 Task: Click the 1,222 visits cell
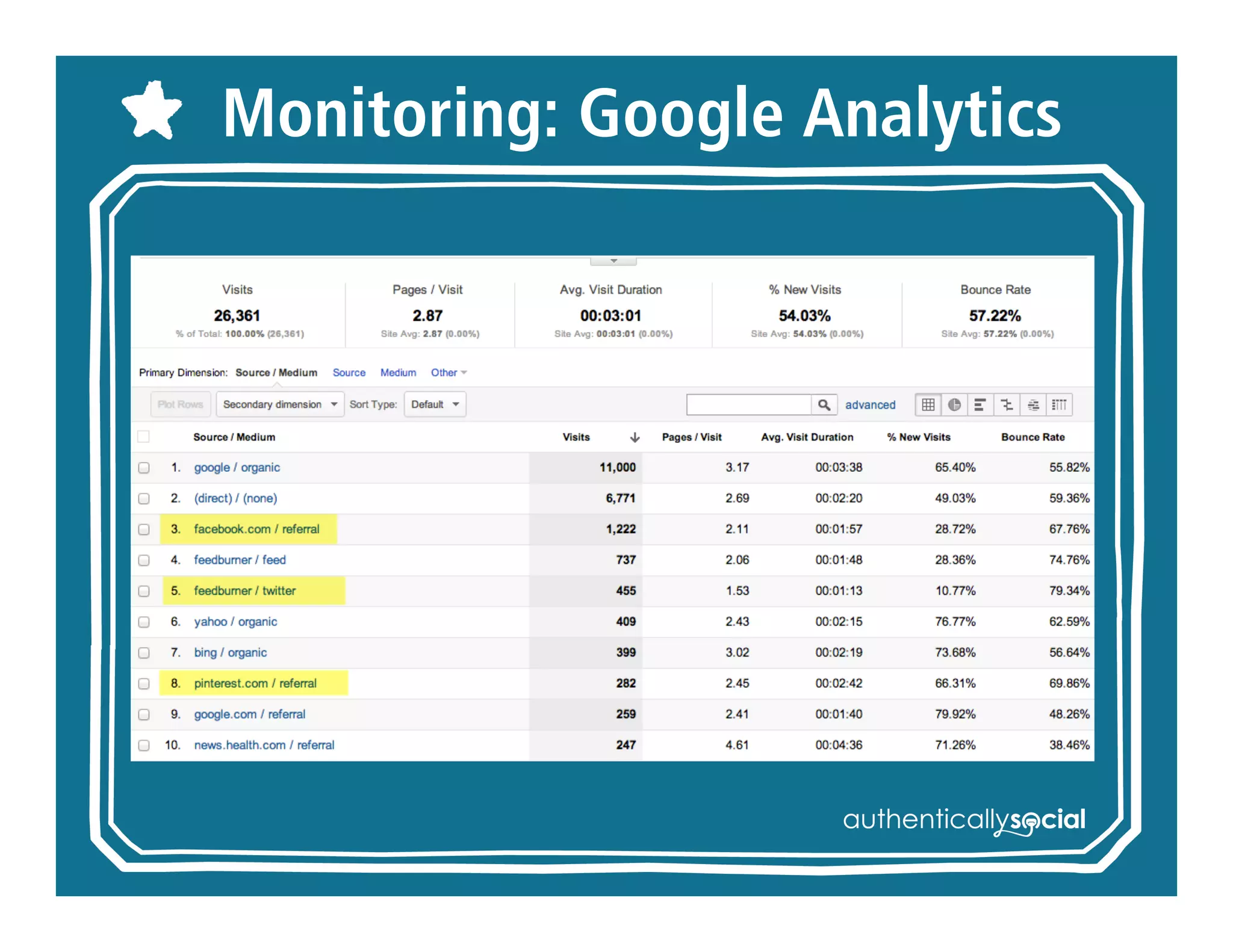pos(621,530)
